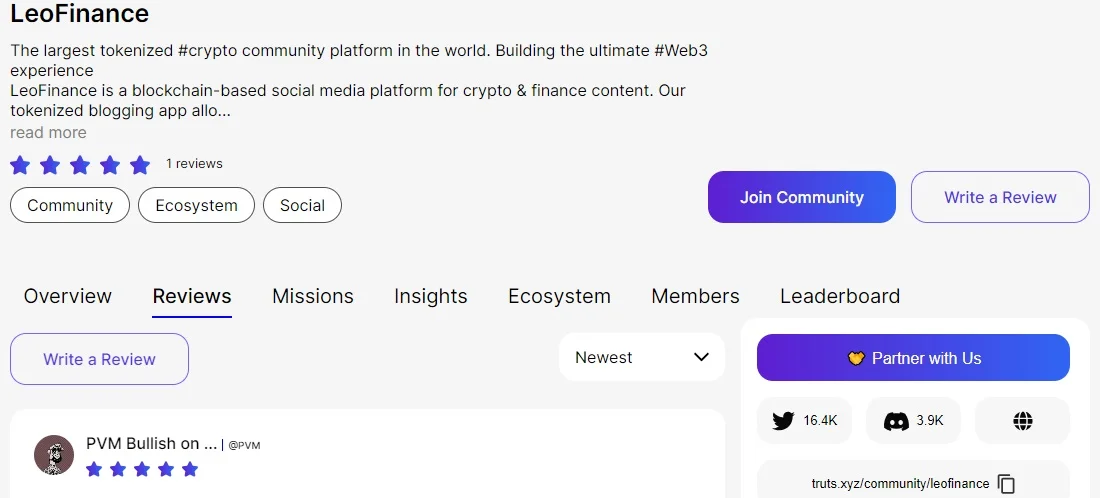Click the chevron arrow on the Newest dropdown
The width and height of the screenshot is (1100, 498).
coord(701,357)
